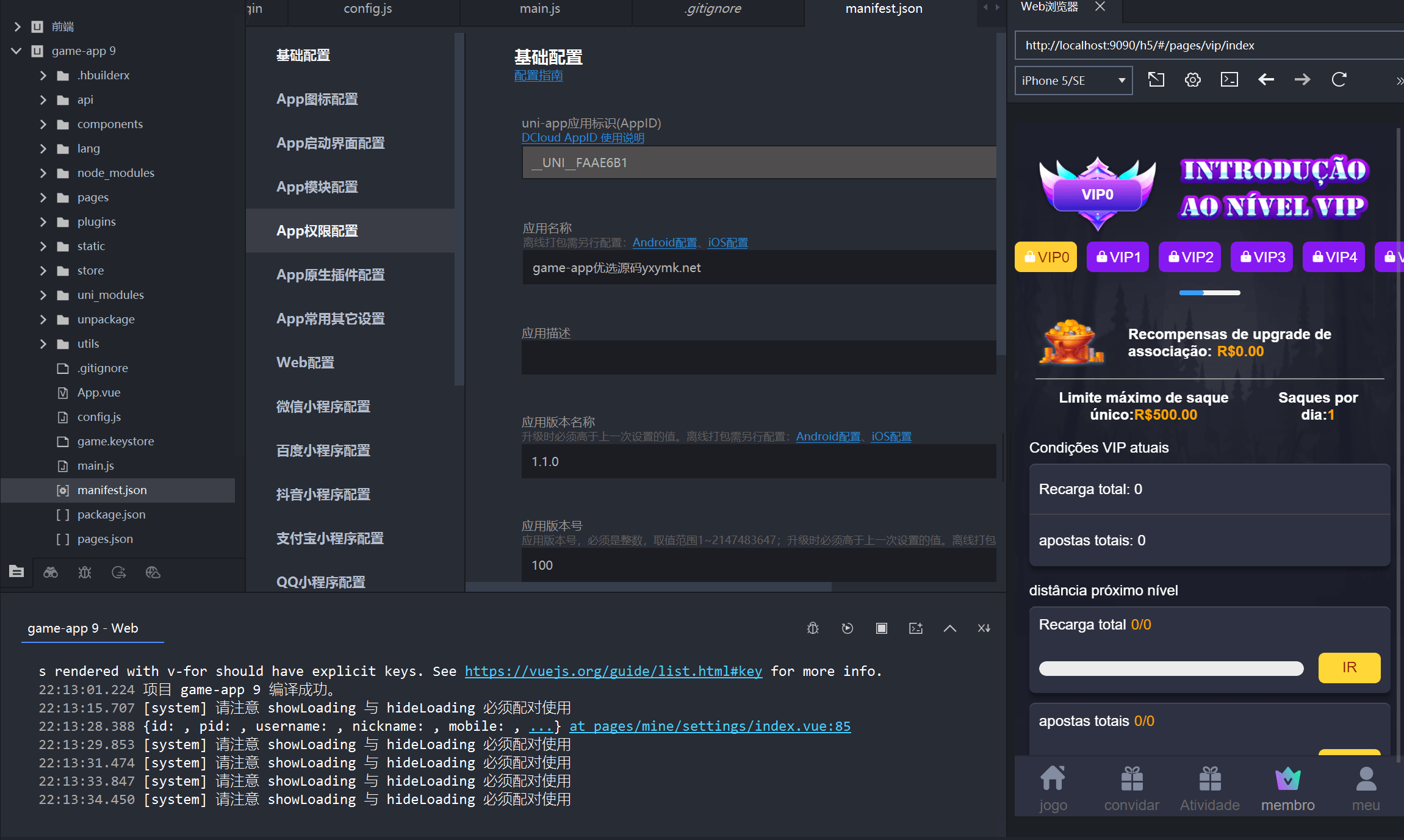1404x840 pixels.
Task: Toggle rotate screen icon in web browser toolbar
Action: [x=1156, y=80]
